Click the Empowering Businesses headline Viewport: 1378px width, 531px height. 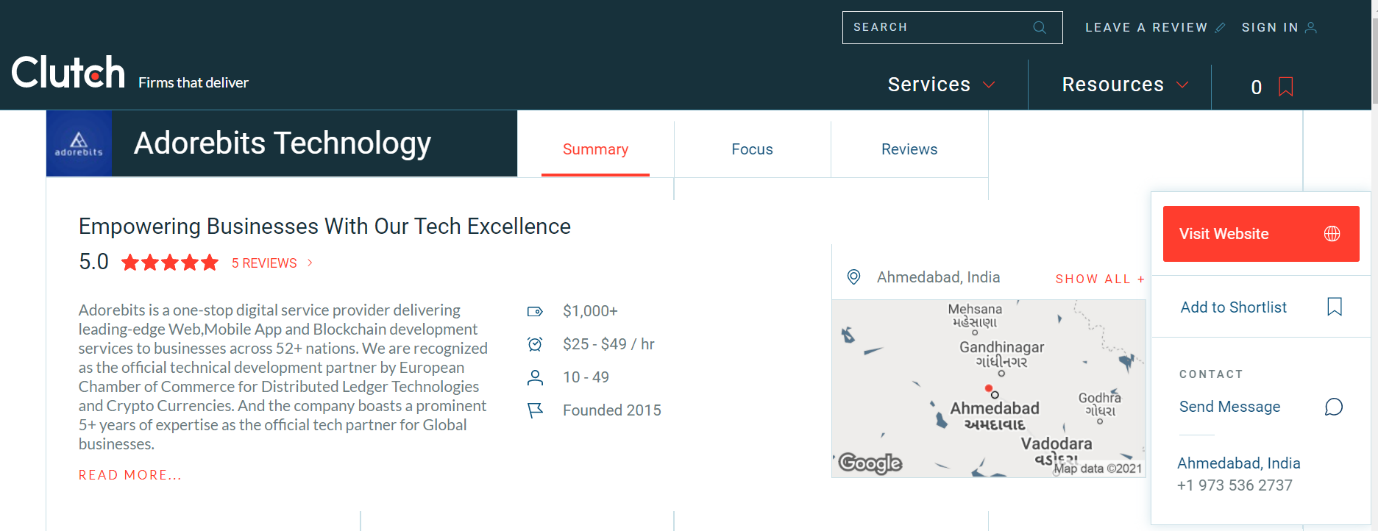point(325,226)
